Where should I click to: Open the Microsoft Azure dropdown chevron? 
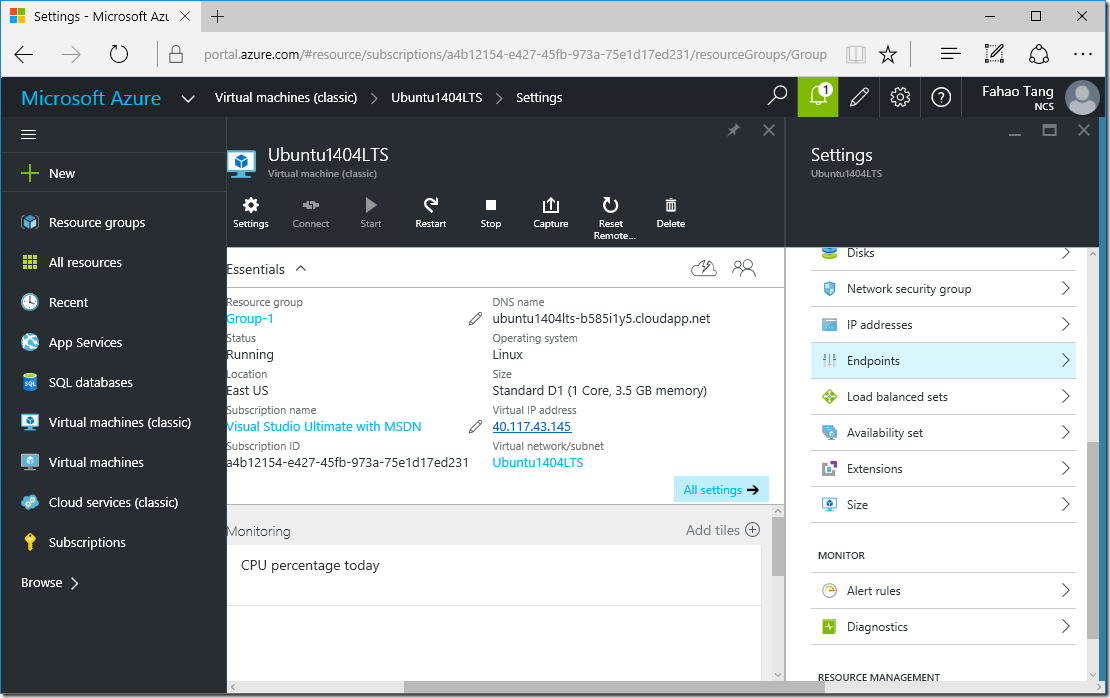[188, 98]
